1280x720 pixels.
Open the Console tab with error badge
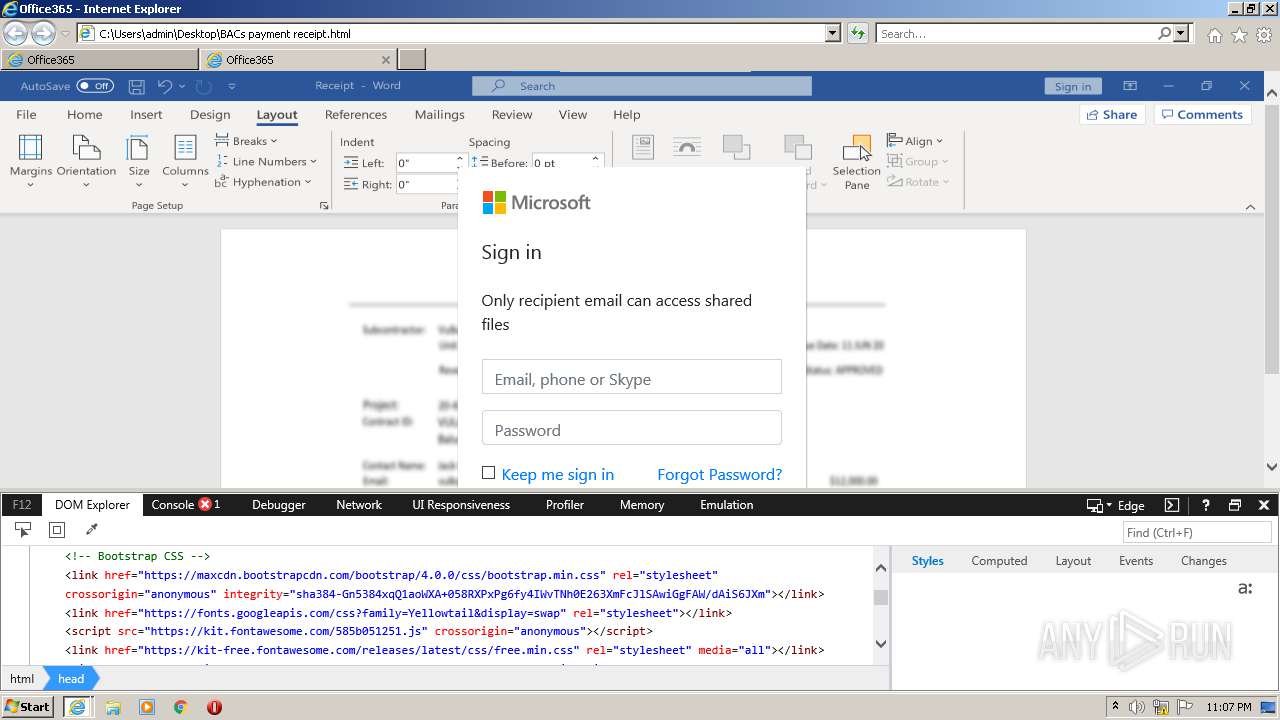click(x=186, y=505)
